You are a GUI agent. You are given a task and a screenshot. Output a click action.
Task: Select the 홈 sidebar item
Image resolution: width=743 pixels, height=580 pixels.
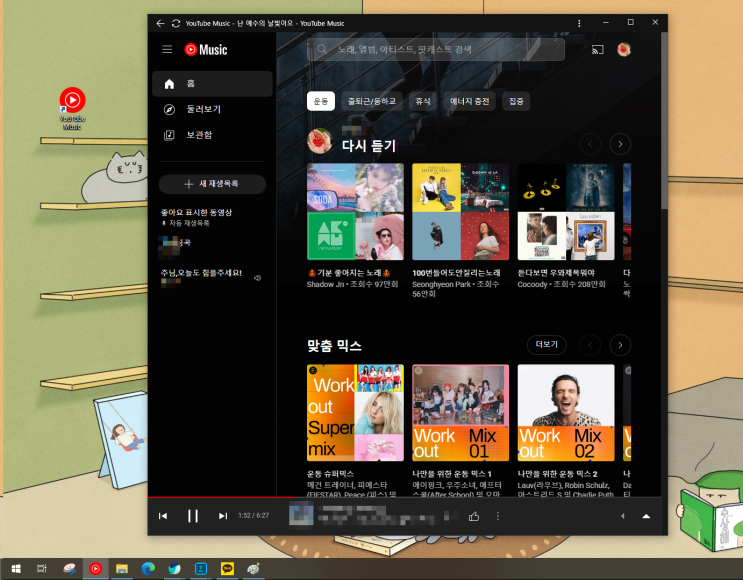tap(212, 84)
